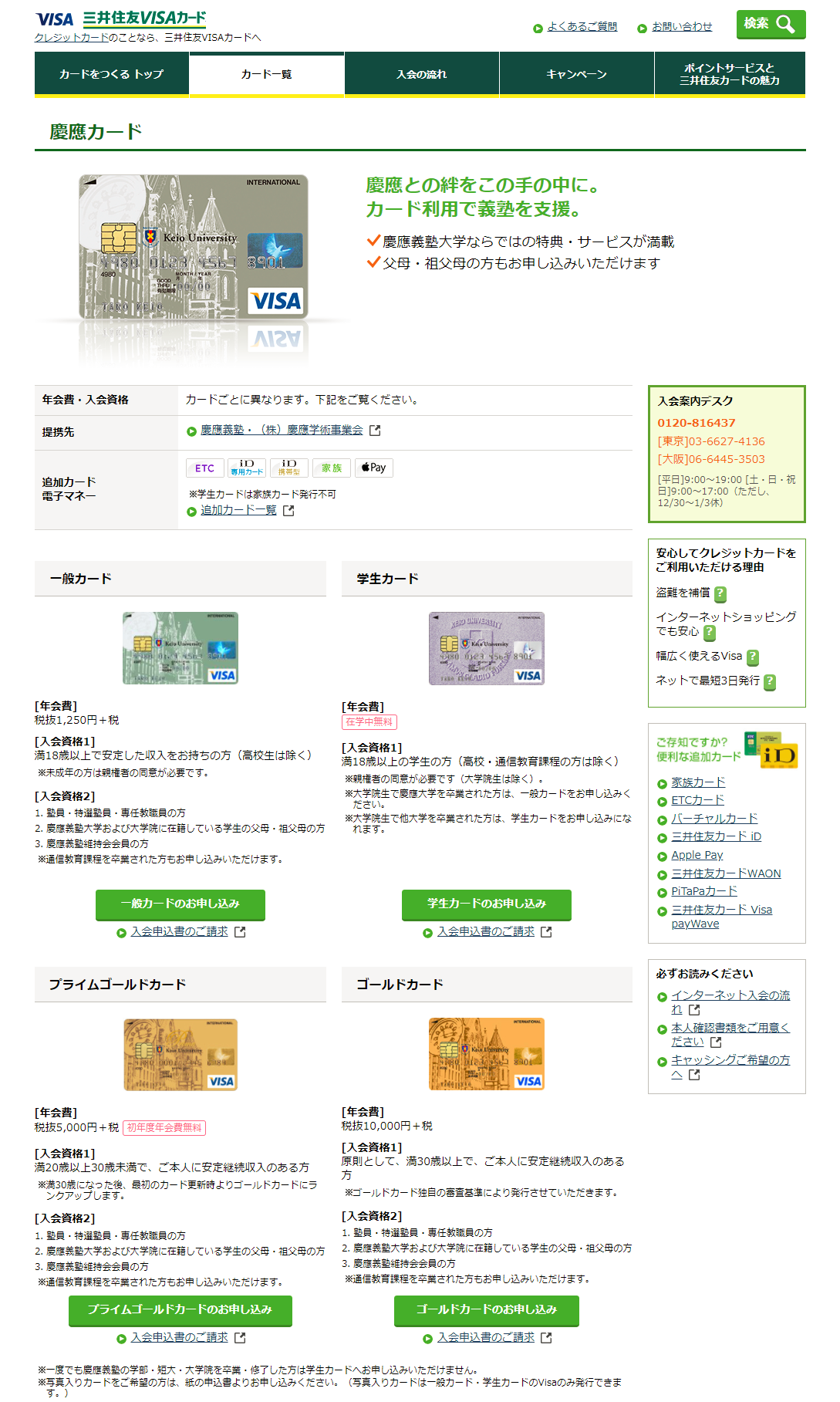Open キャッシングご希望の方へ link
The height and width of the screenshot is (1402, 840).
[x=730, y=1067]
